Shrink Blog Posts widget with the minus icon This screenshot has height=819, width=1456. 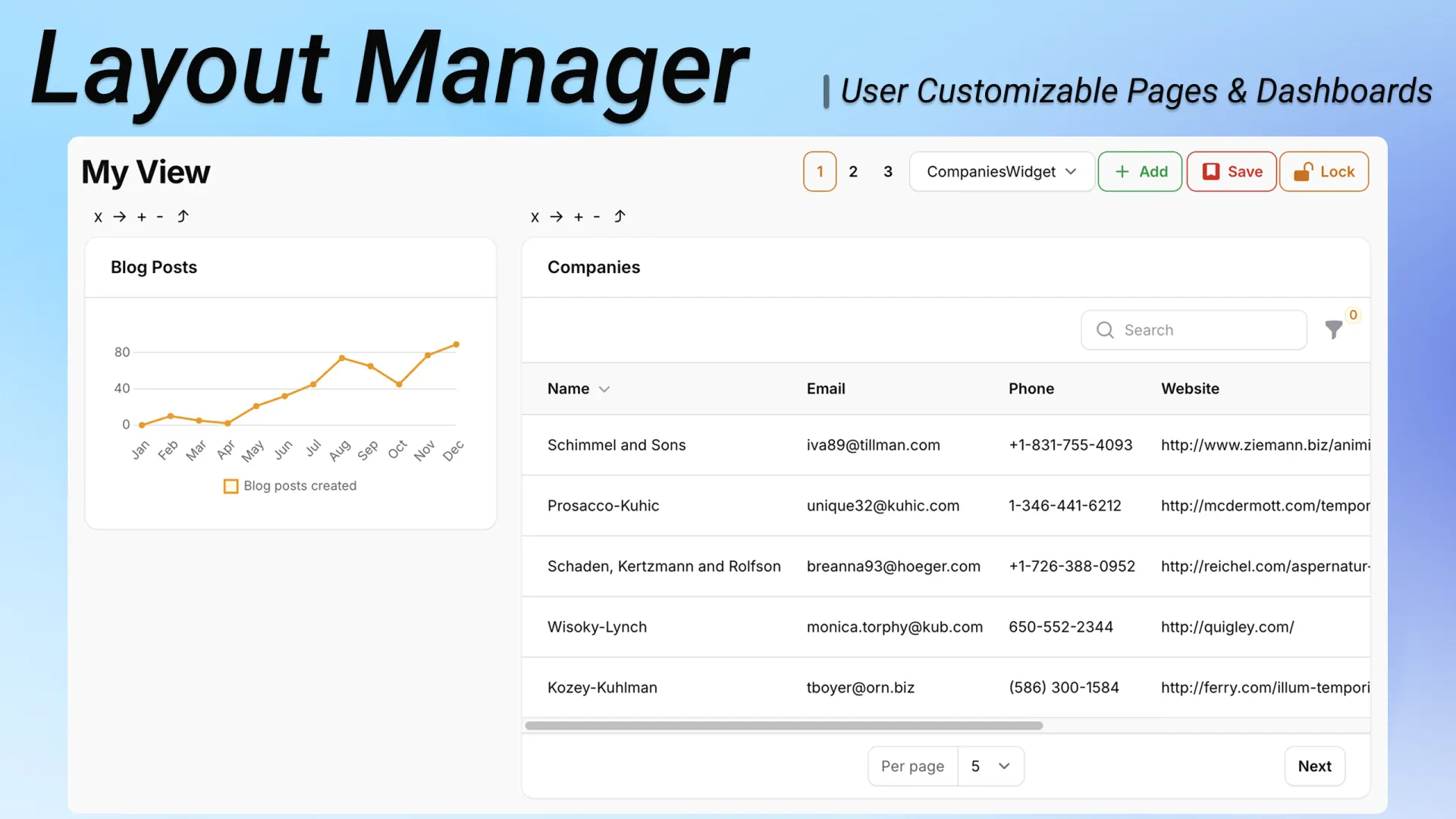tap(159, 217)
